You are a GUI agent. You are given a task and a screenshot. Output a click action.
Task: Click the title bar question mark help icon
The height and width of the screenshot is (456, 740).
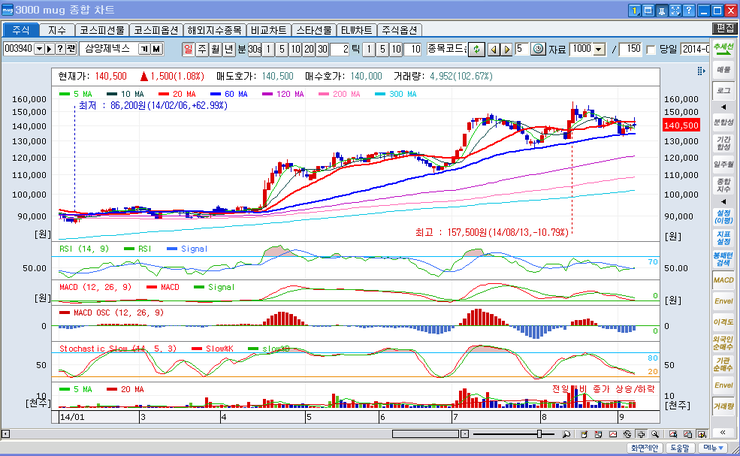coord(689,10)
